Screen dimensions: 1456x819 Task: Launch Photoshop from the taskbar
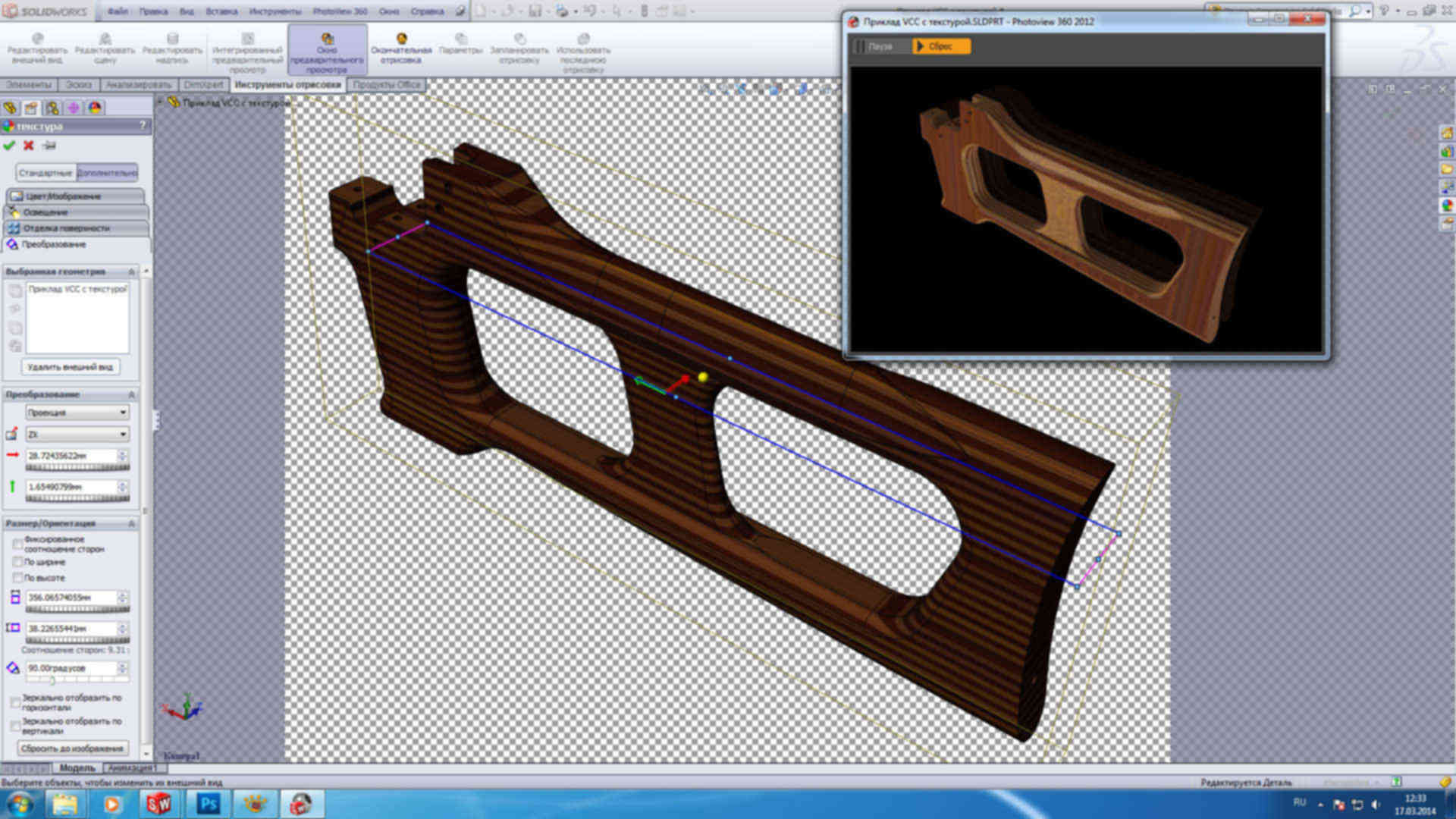click(x=208, y=804)
